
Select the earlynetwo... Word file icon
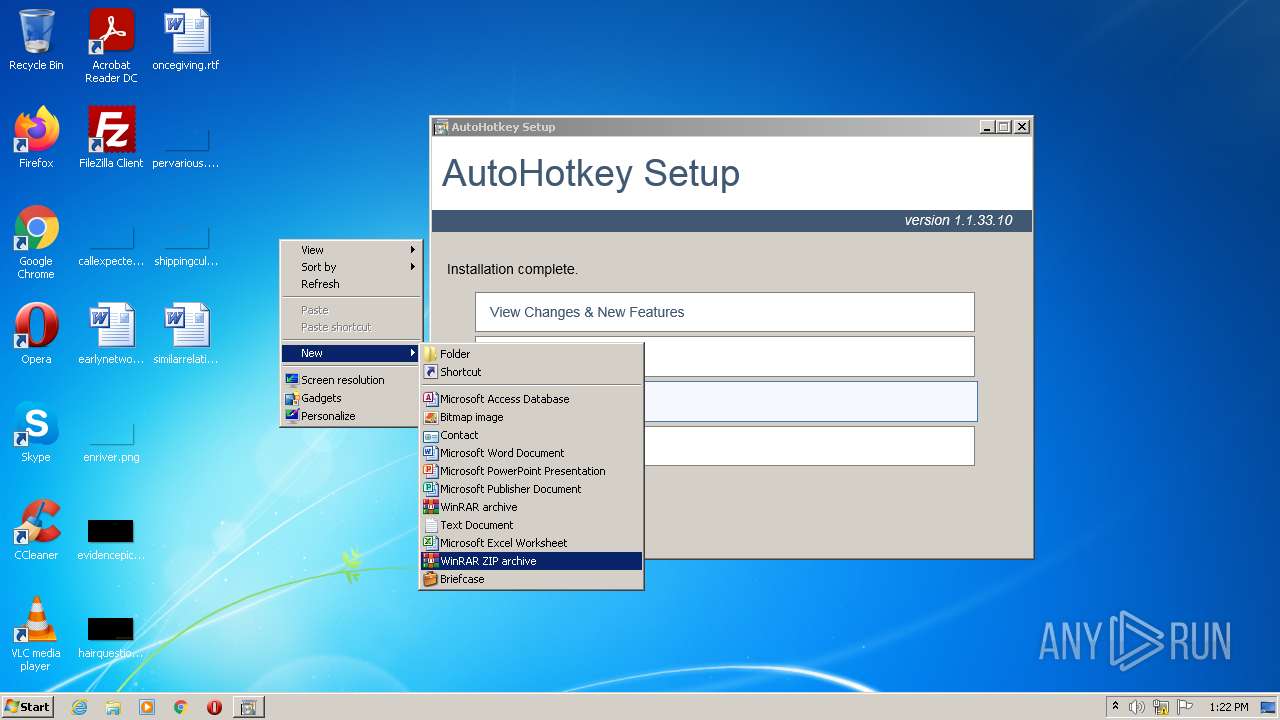click(111, 334)
